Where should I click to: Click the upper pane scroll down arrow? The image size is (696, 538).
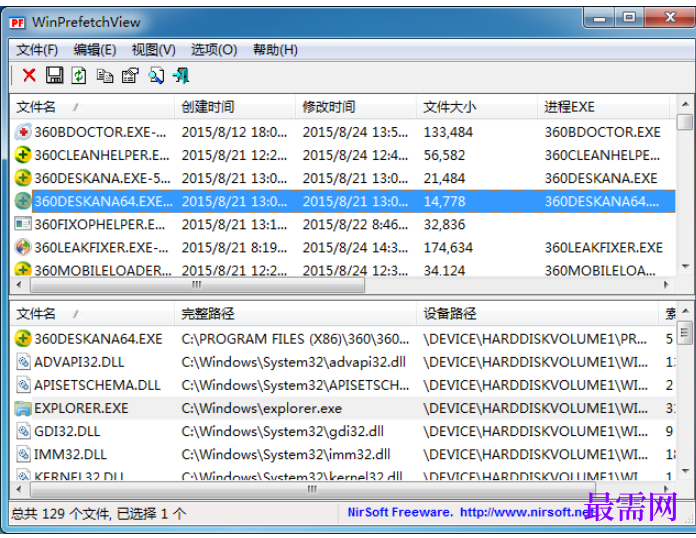(685, 266)
